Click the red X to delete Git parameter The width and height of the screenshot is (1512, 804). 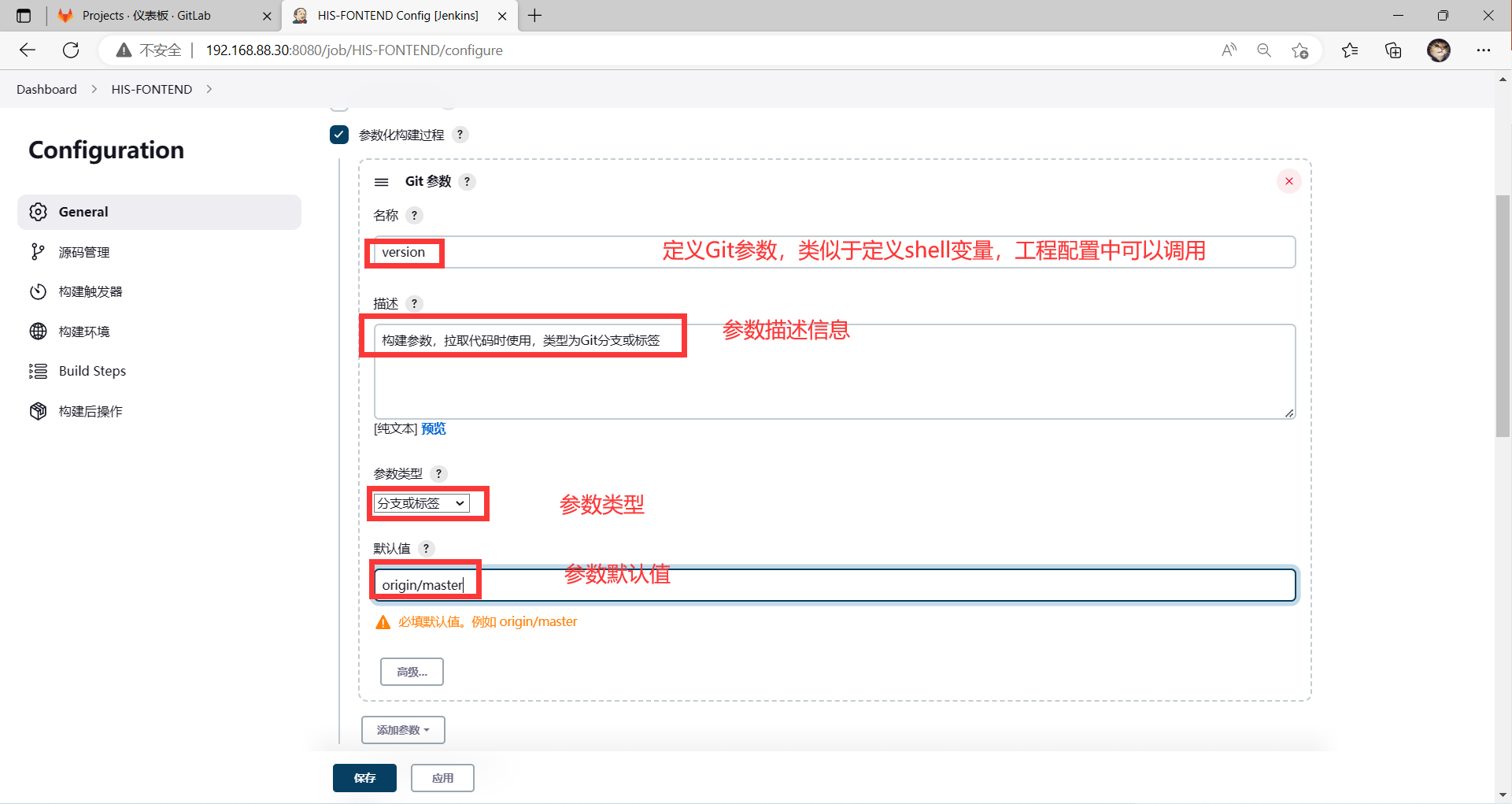coord(1288,181)
